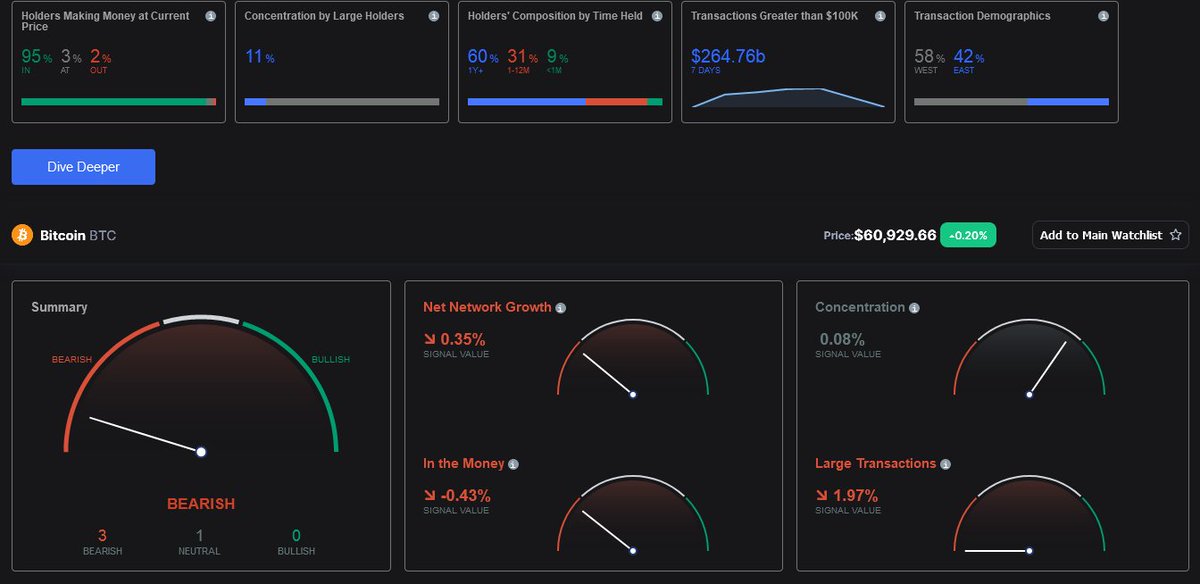
Task: Click the big BEARISH summary verdict
Action: point(201,503)
